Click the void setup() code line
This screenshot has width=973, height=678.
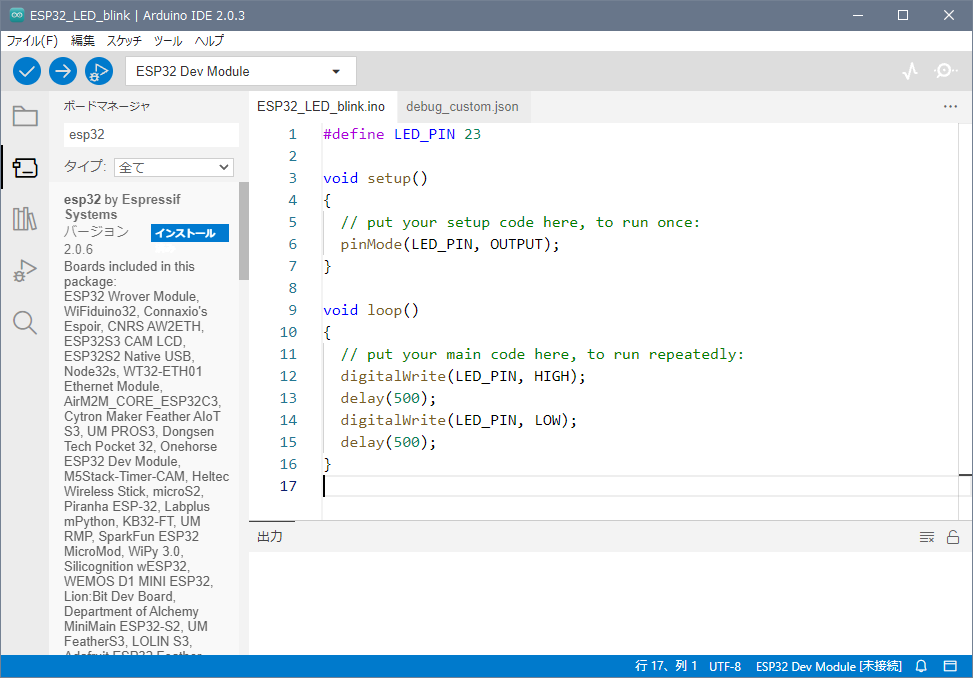(x=375, y=179)
